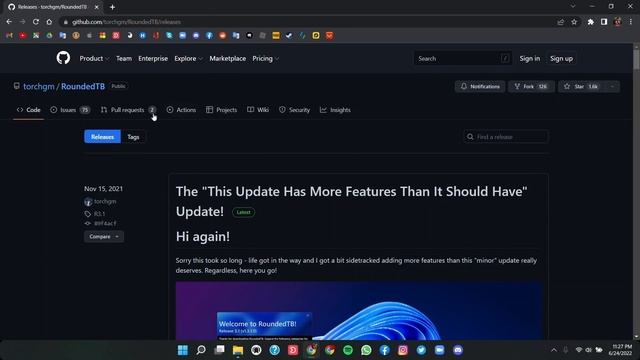Open the Projects tab

[222, 110]
